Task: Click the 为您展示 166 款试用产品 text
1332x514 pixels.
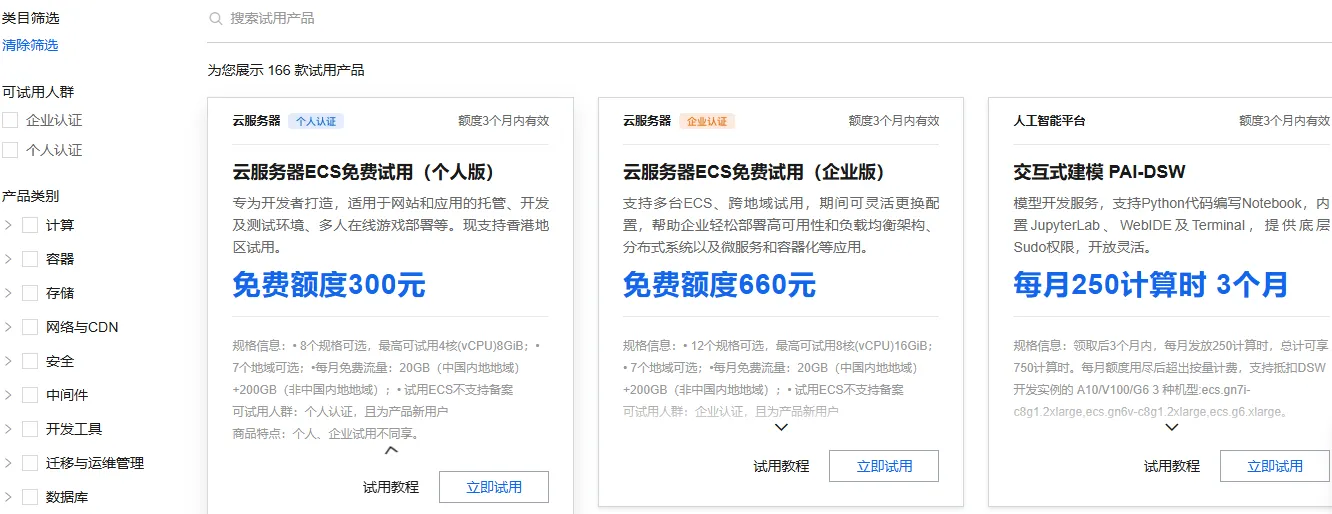Action: point(286,70)
